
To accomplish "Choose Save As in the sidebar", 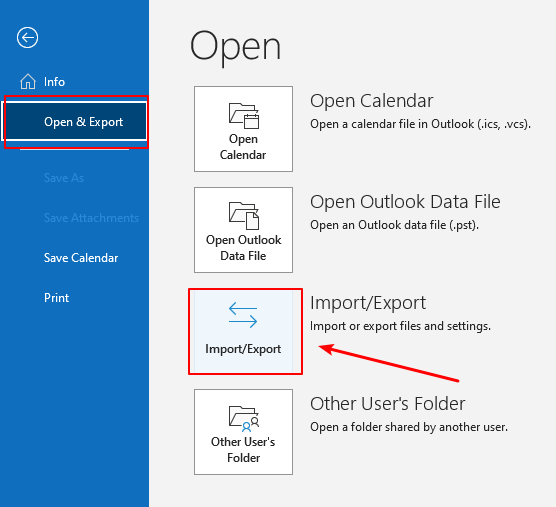I will (64, 178).
